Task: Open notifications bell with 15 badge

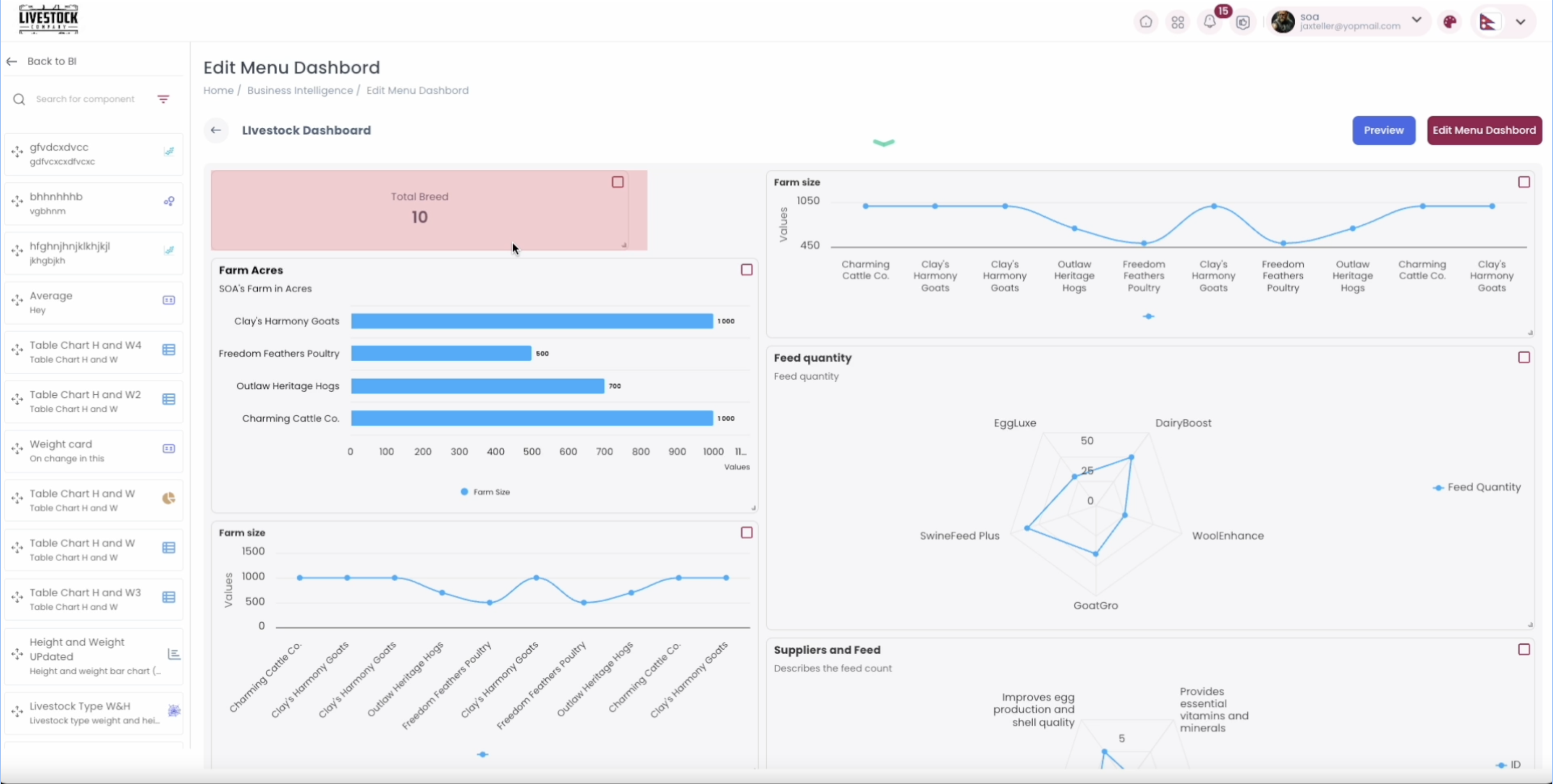Action: (x=1210, y=22)
